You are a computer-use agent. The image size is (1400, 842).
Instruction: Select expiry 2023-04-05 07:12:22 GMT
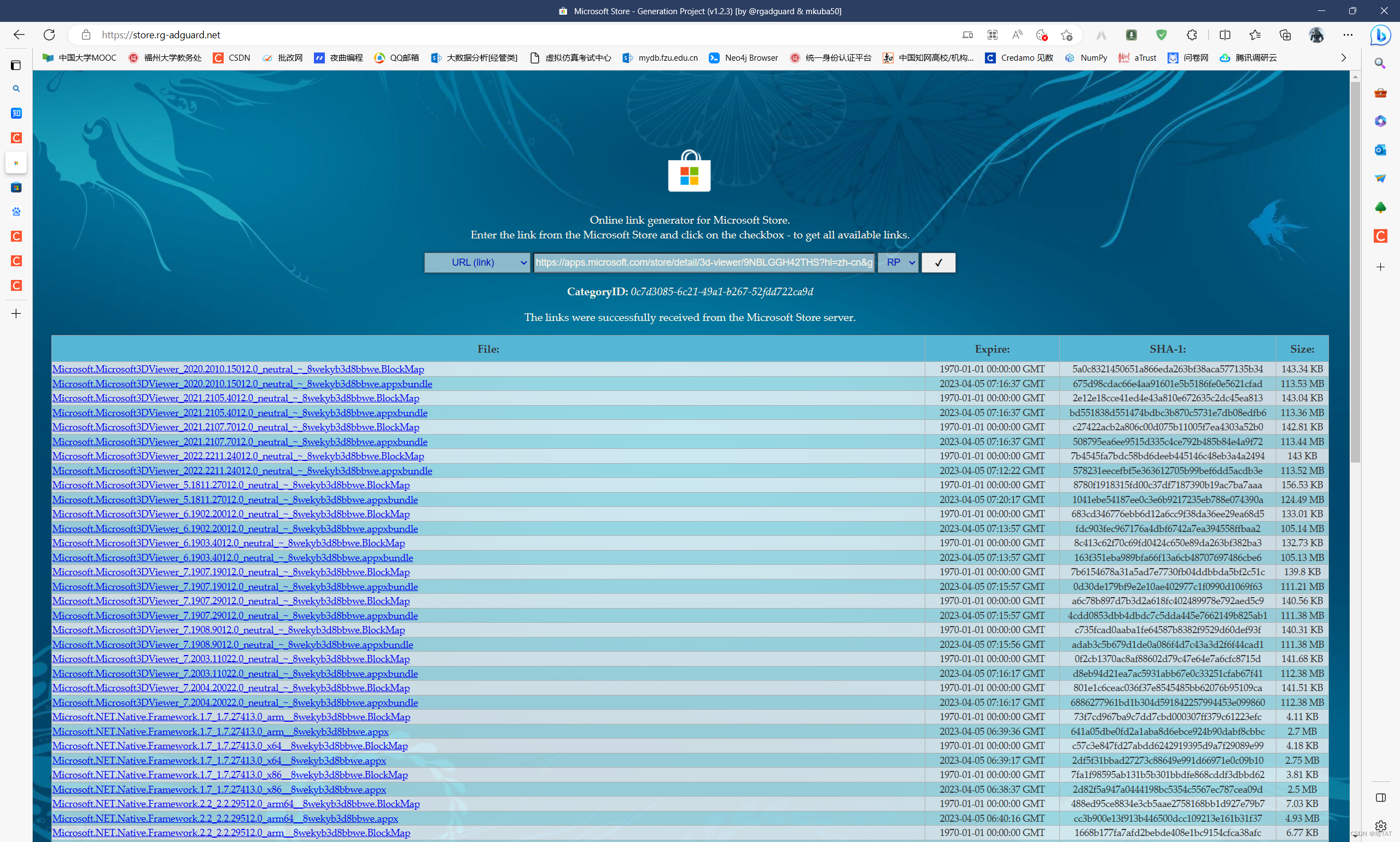point(992,470)
